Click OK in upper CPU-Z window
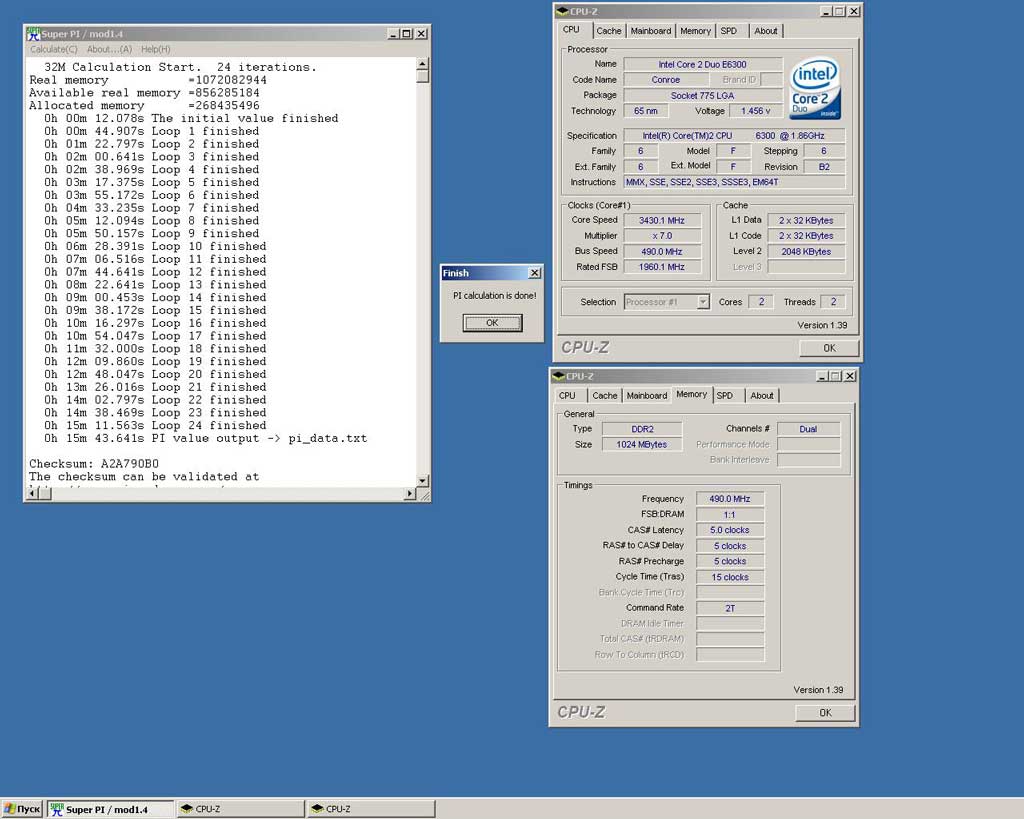Screen dimensions: 1024x819 829,348
